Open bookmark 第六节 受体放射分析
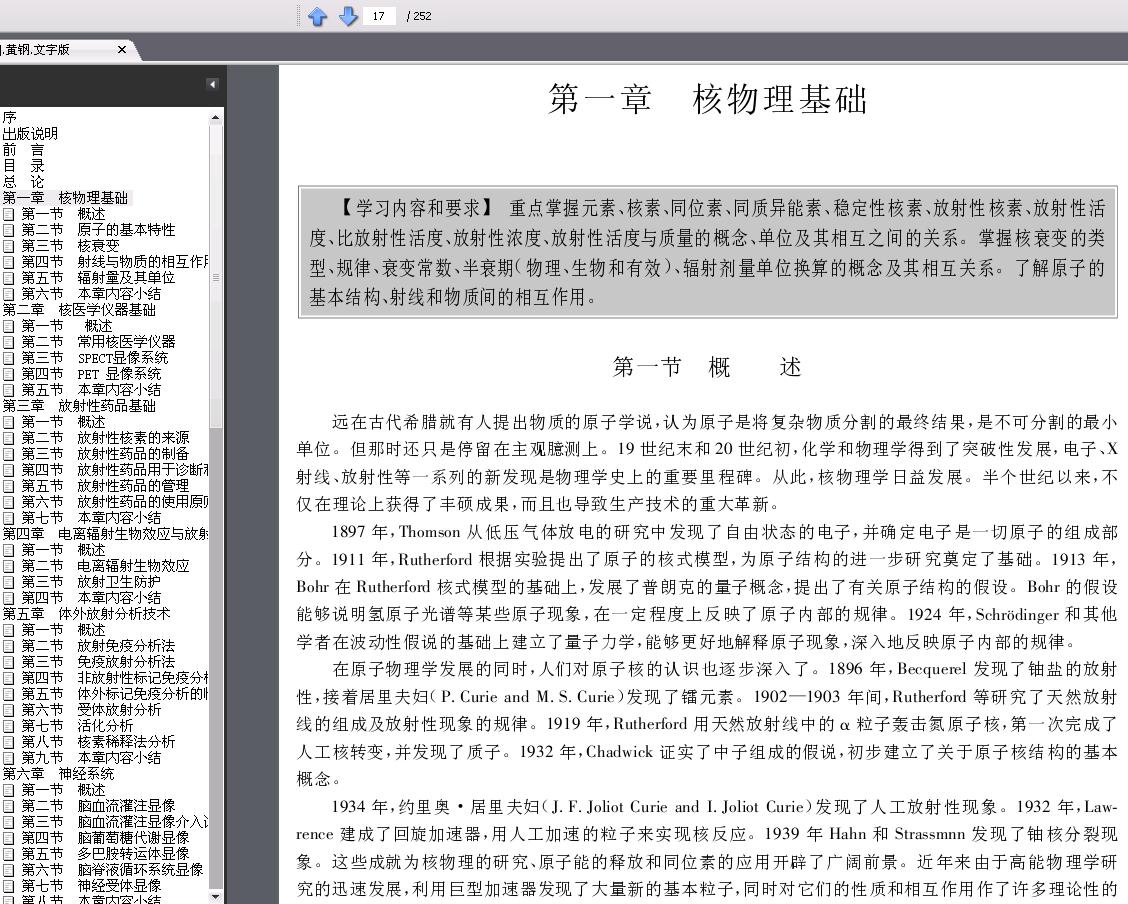The width and height of the screenshot is (1128, 904). tap(91, 709)
